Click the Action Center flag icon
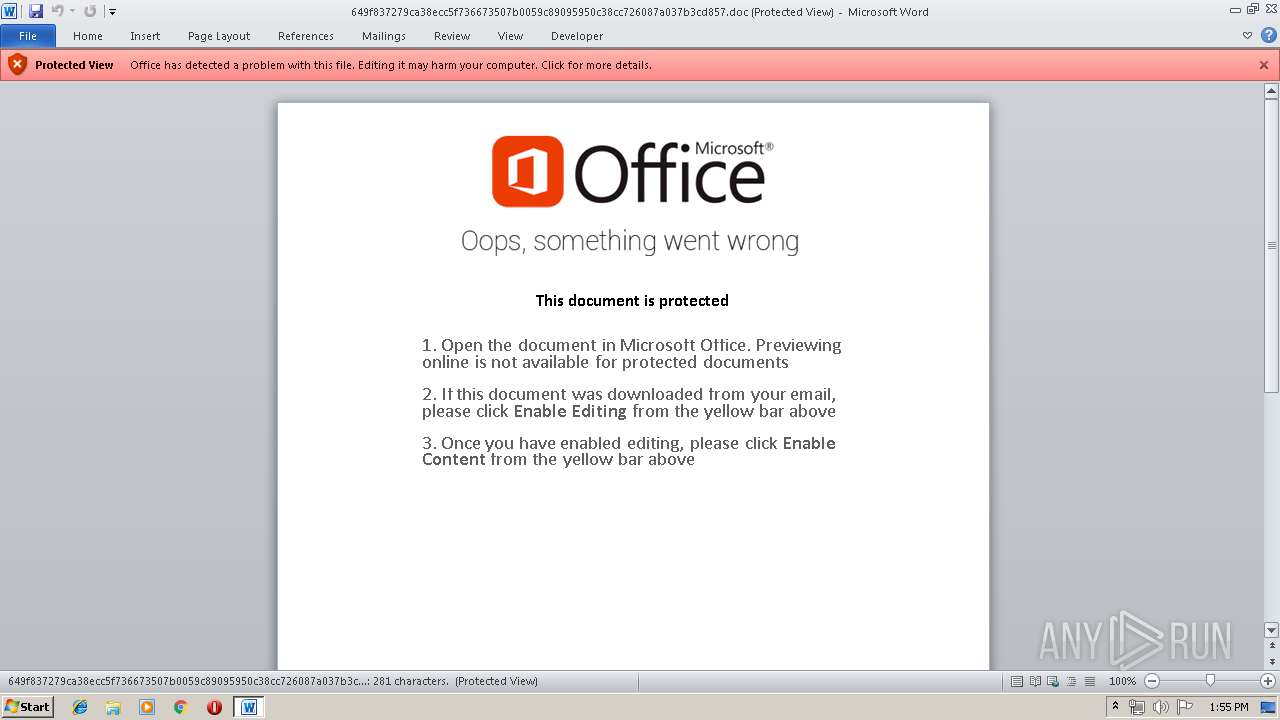The width and height of the screenshot is (1280, 720). point(1185,707)
